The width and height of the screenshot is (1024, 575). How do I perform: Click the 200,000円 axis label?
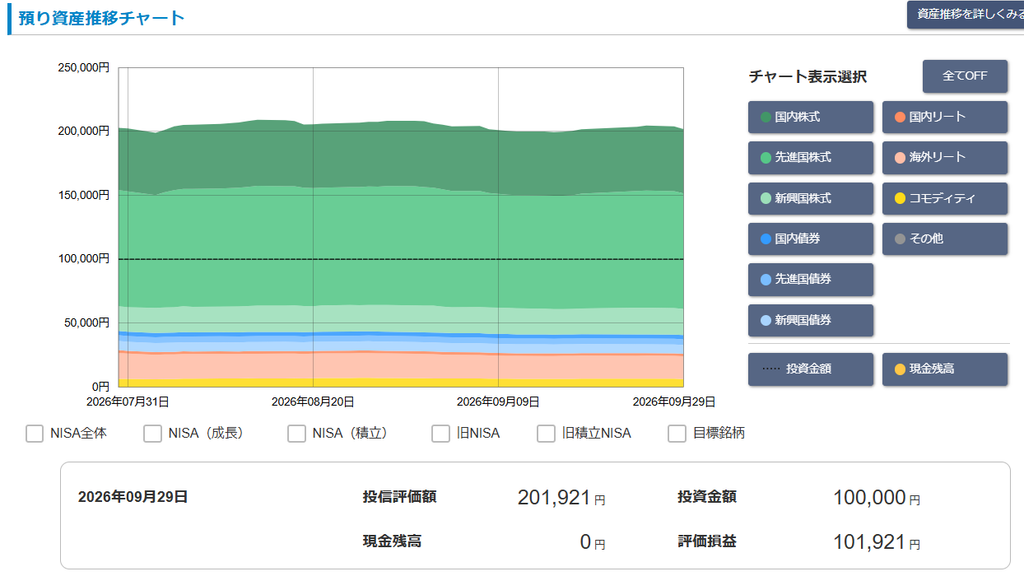click(84, 131)
